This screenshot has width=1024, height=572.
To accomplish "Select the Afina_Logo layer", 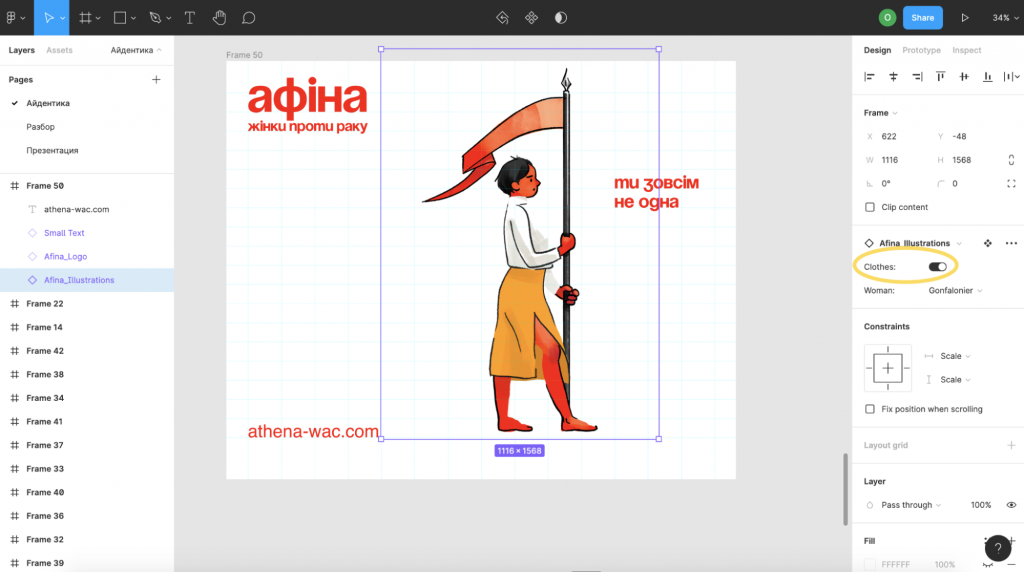I will click(65, 257).
